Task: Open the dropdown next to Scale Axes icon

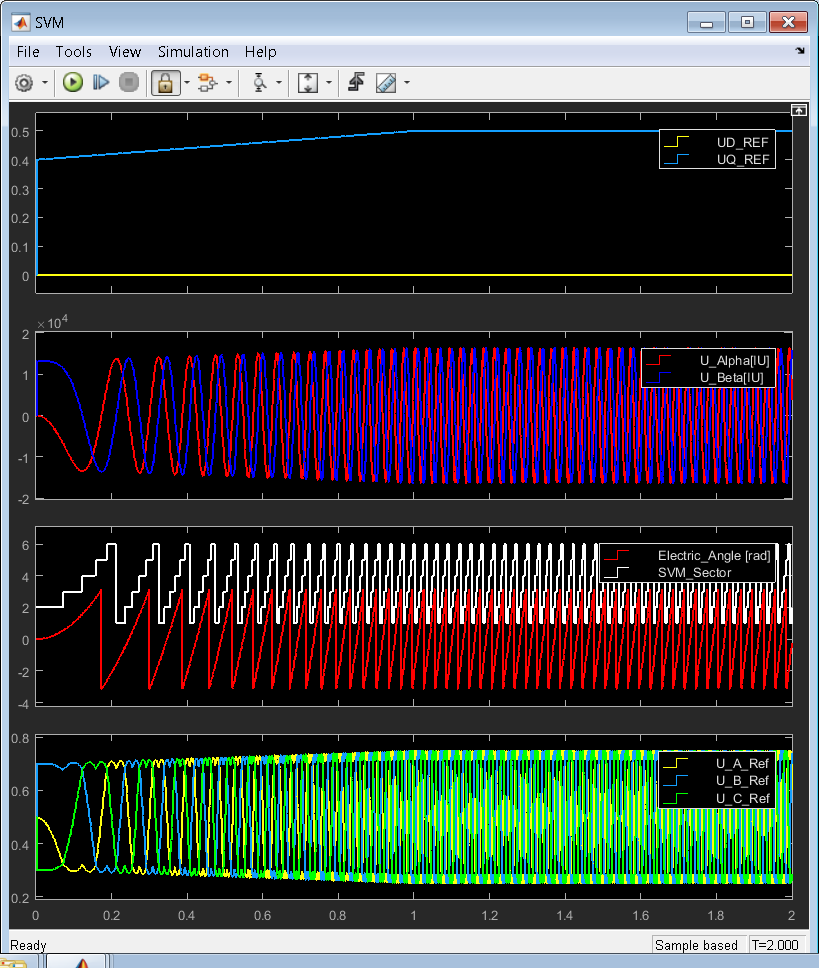Action: point(327,83)
